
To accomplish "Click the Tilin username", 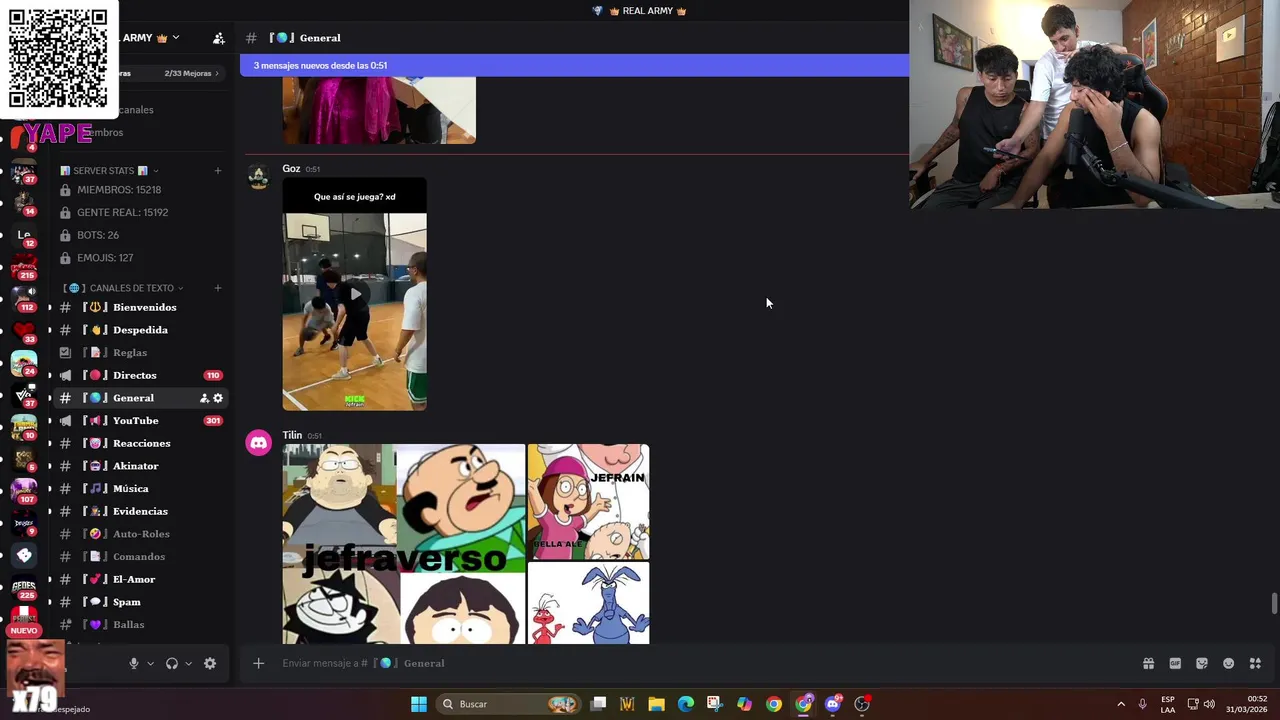I will pyautogui.click(x=292, y=435).
